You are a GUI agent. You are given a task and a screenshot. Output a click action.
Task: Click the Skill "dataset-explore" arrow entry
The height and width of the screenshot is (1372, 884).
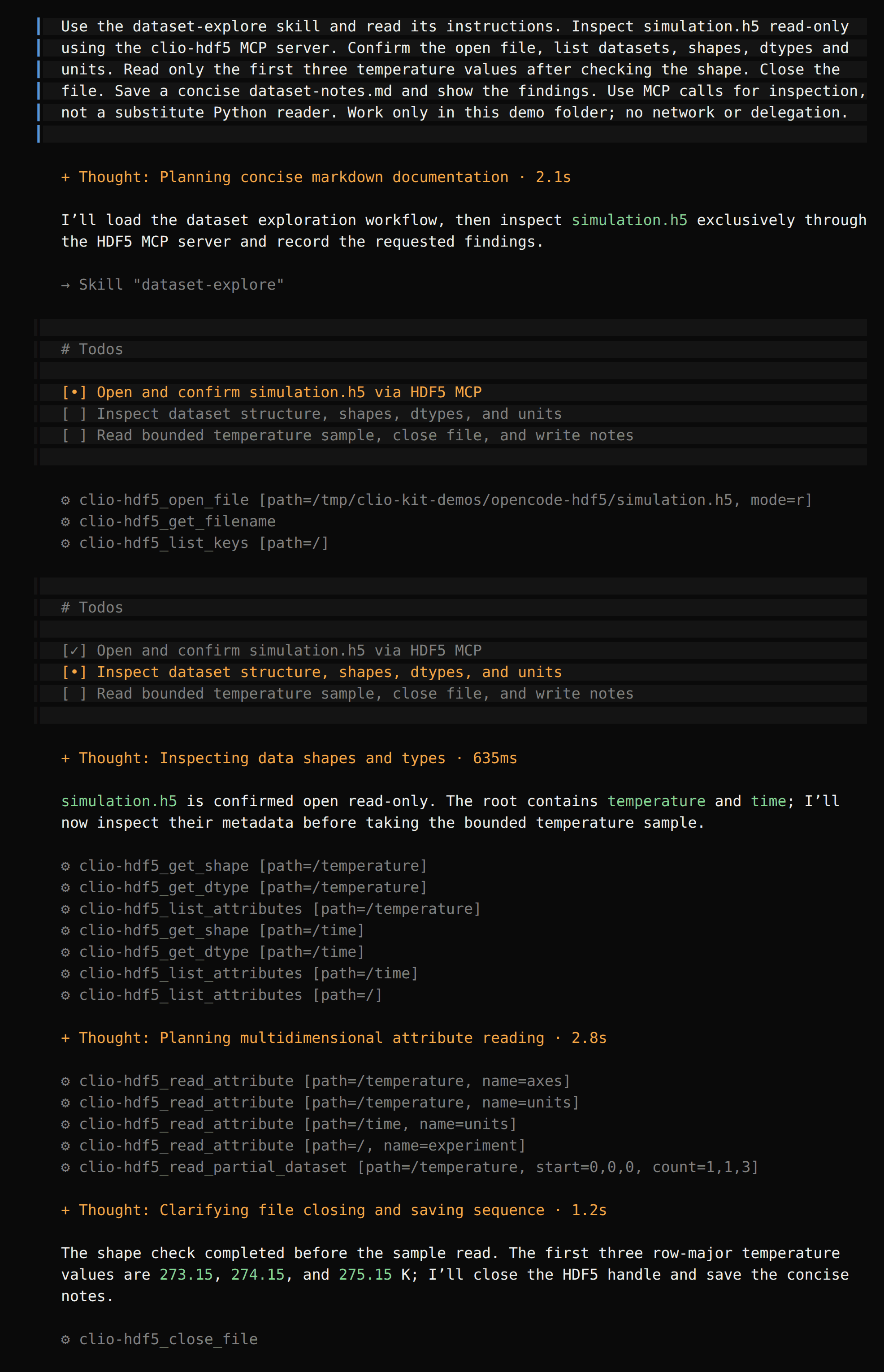(172, 285)
